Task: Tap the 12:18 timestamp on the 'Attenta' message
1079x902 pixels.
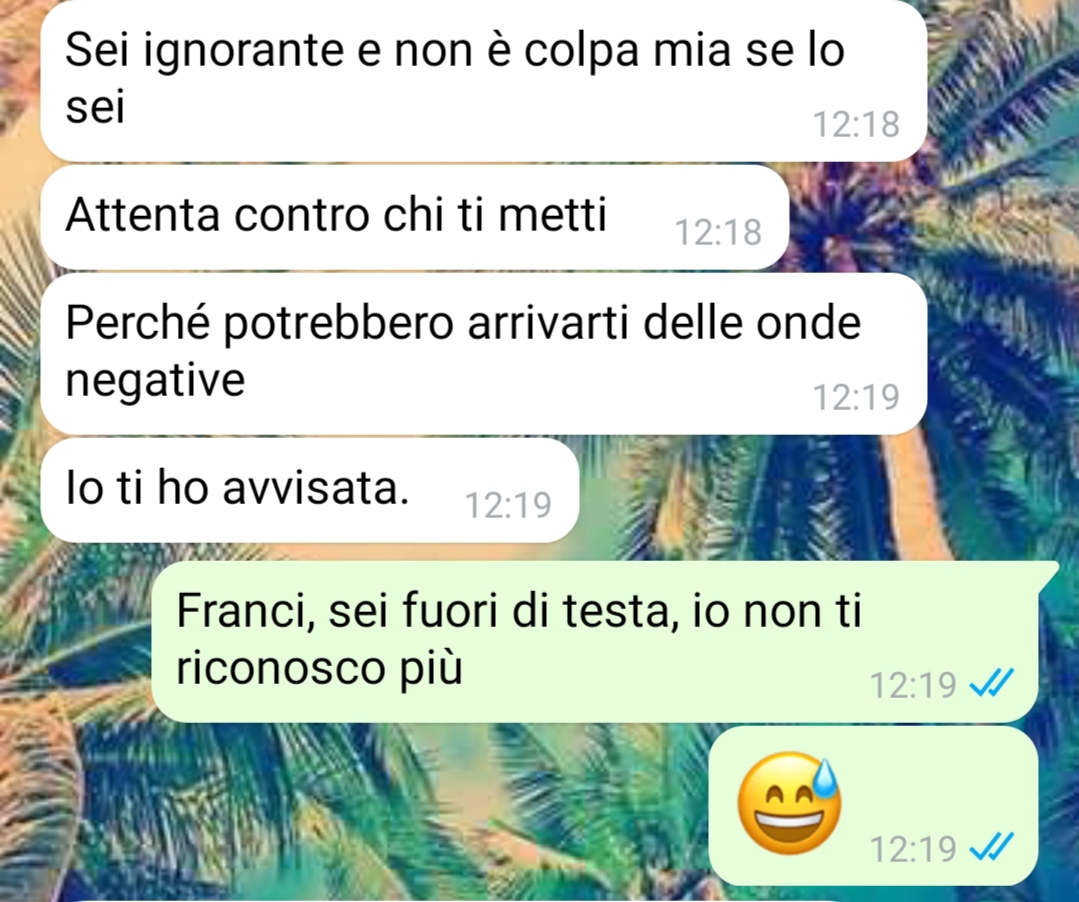Action: click(x=718, y=233)
